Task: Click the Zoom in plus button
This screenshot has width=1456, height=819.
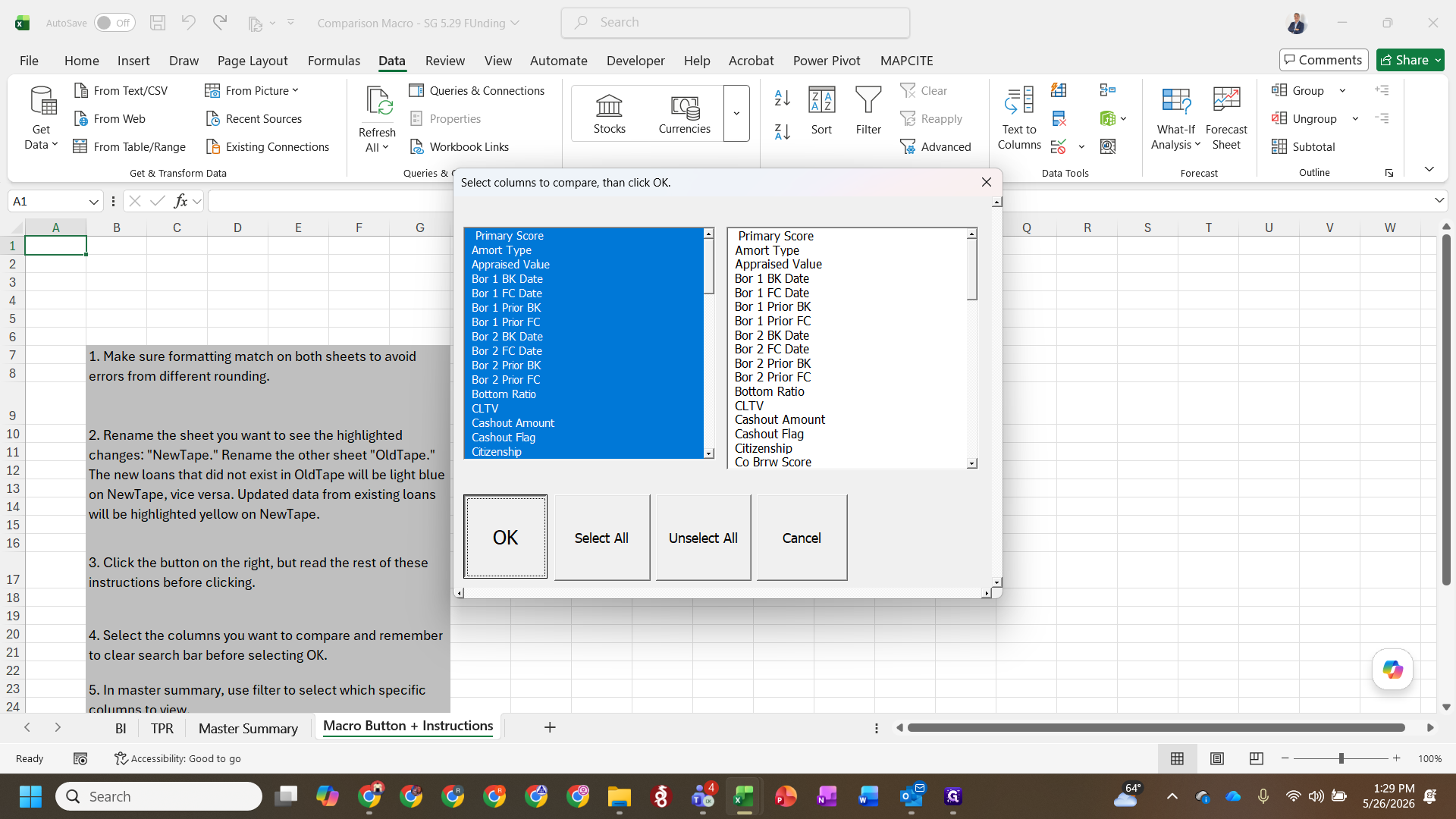Action: coord(1396,758)
